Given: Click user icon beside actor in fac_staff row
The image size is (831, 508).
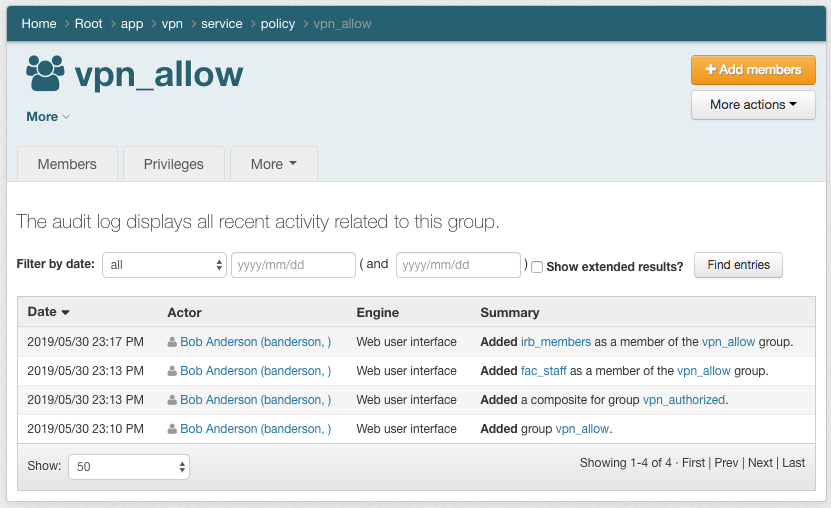Looking at the screenshot, I should (x=173, y=371).
